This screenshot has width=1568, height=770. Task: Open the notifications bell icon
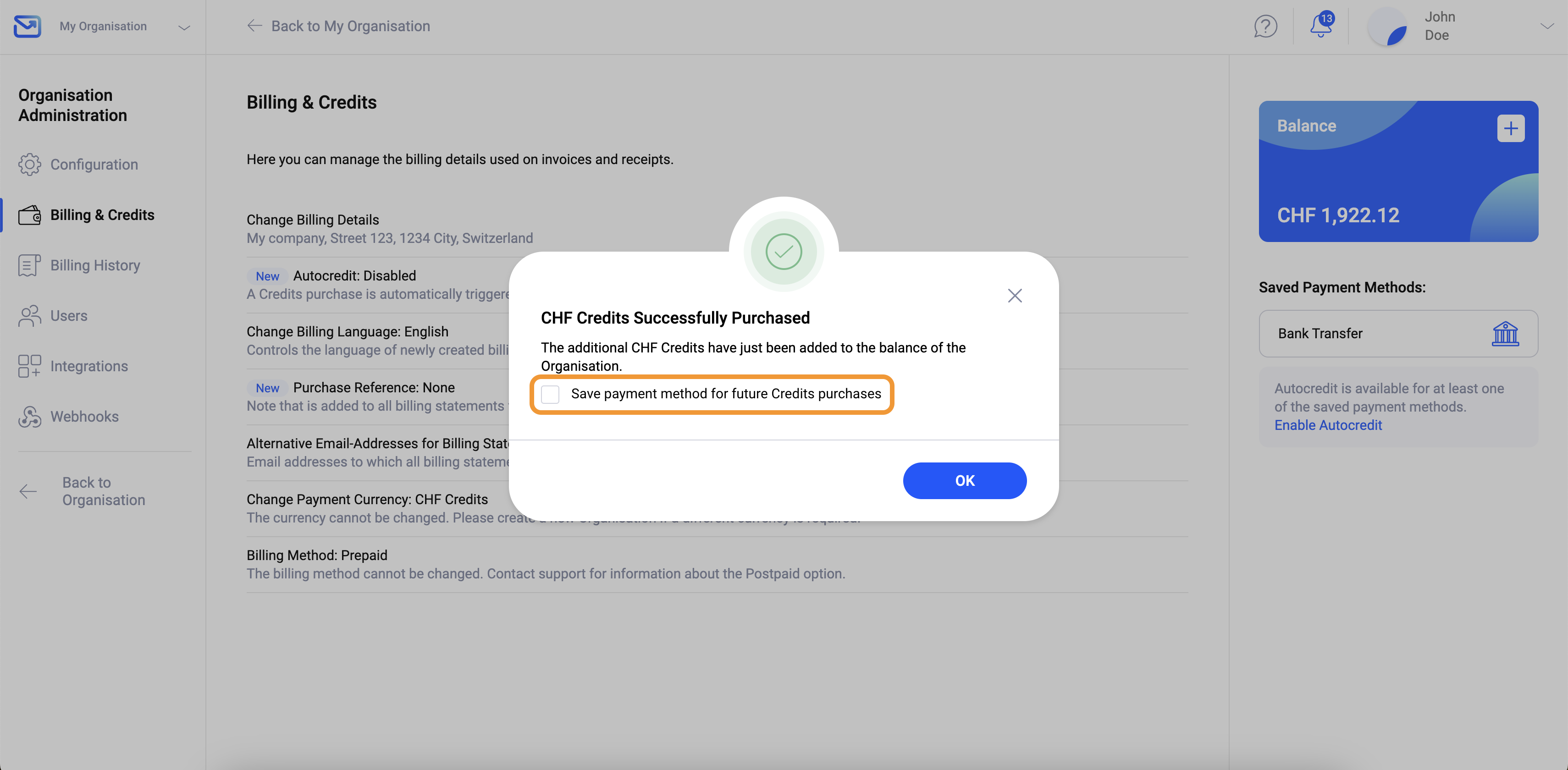(x=1320, y=26)
